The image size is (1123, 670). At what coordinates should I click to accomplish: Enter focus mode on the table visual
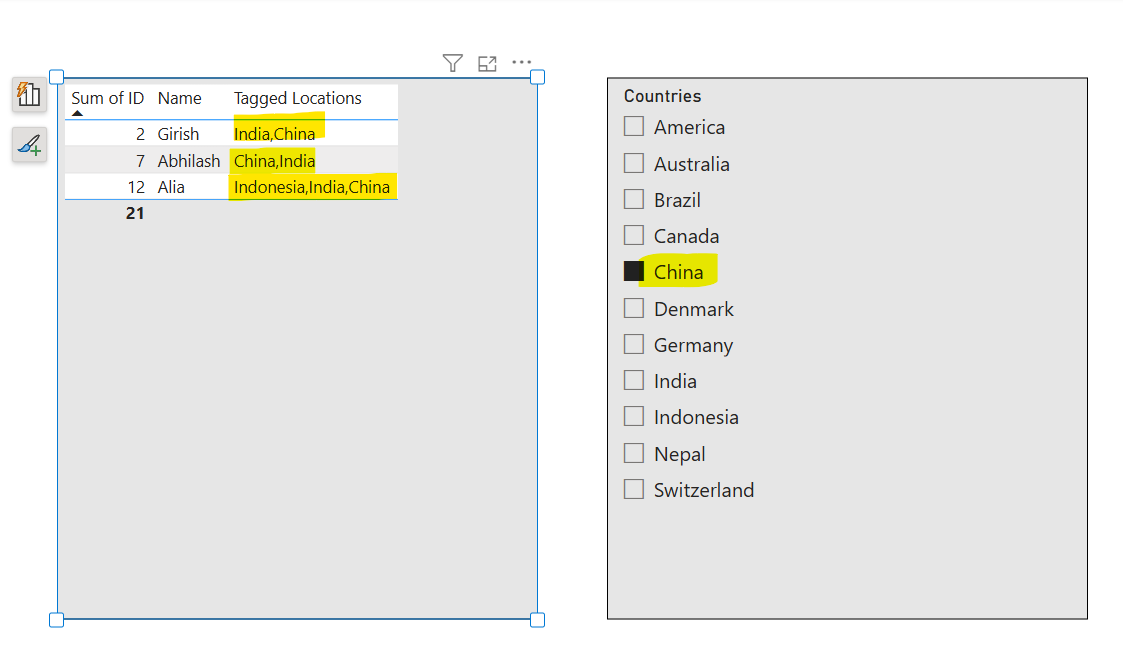point(487,62)
